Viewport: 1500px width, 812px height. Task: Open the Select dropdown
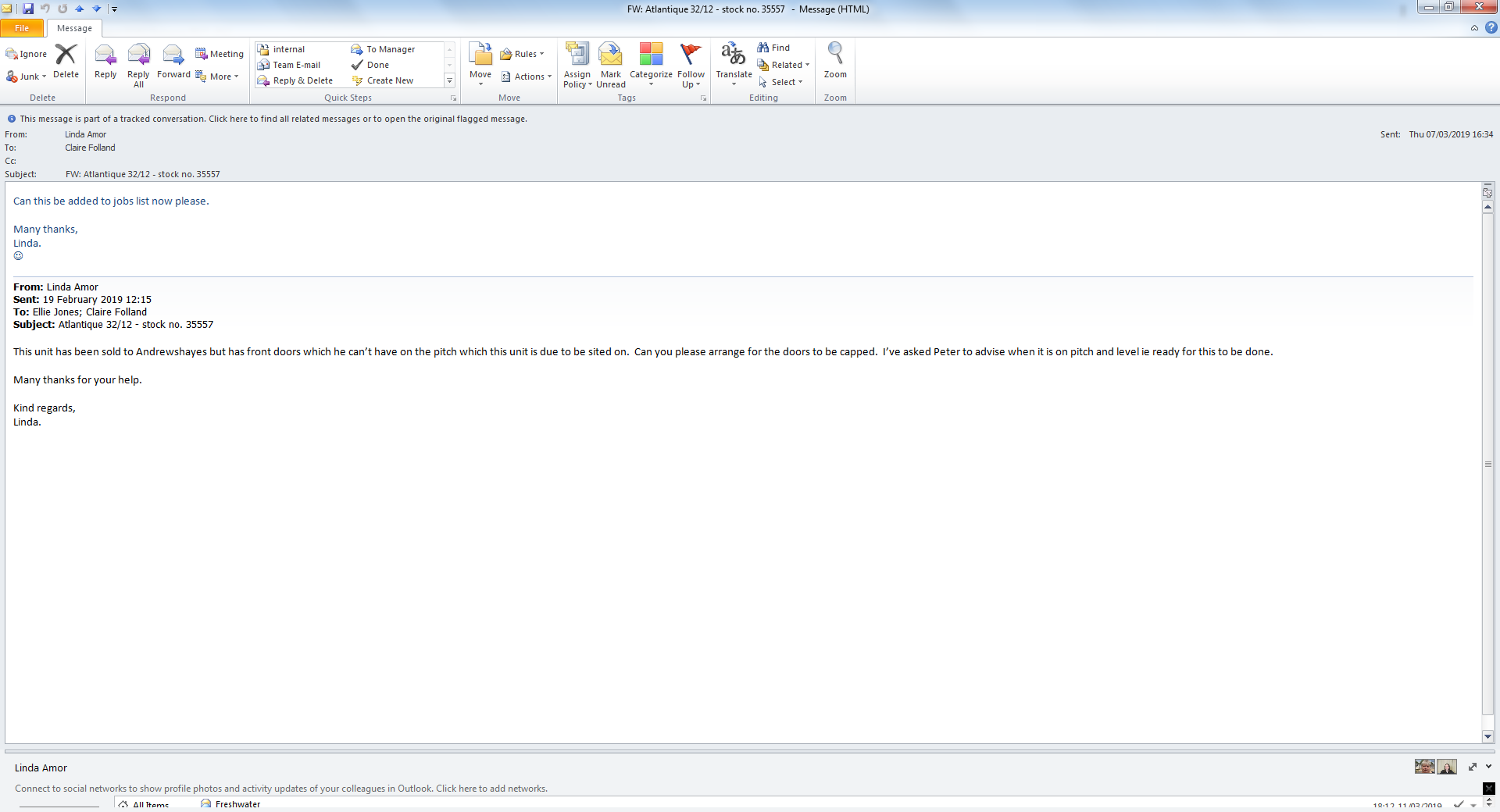(x=780, y=82)
